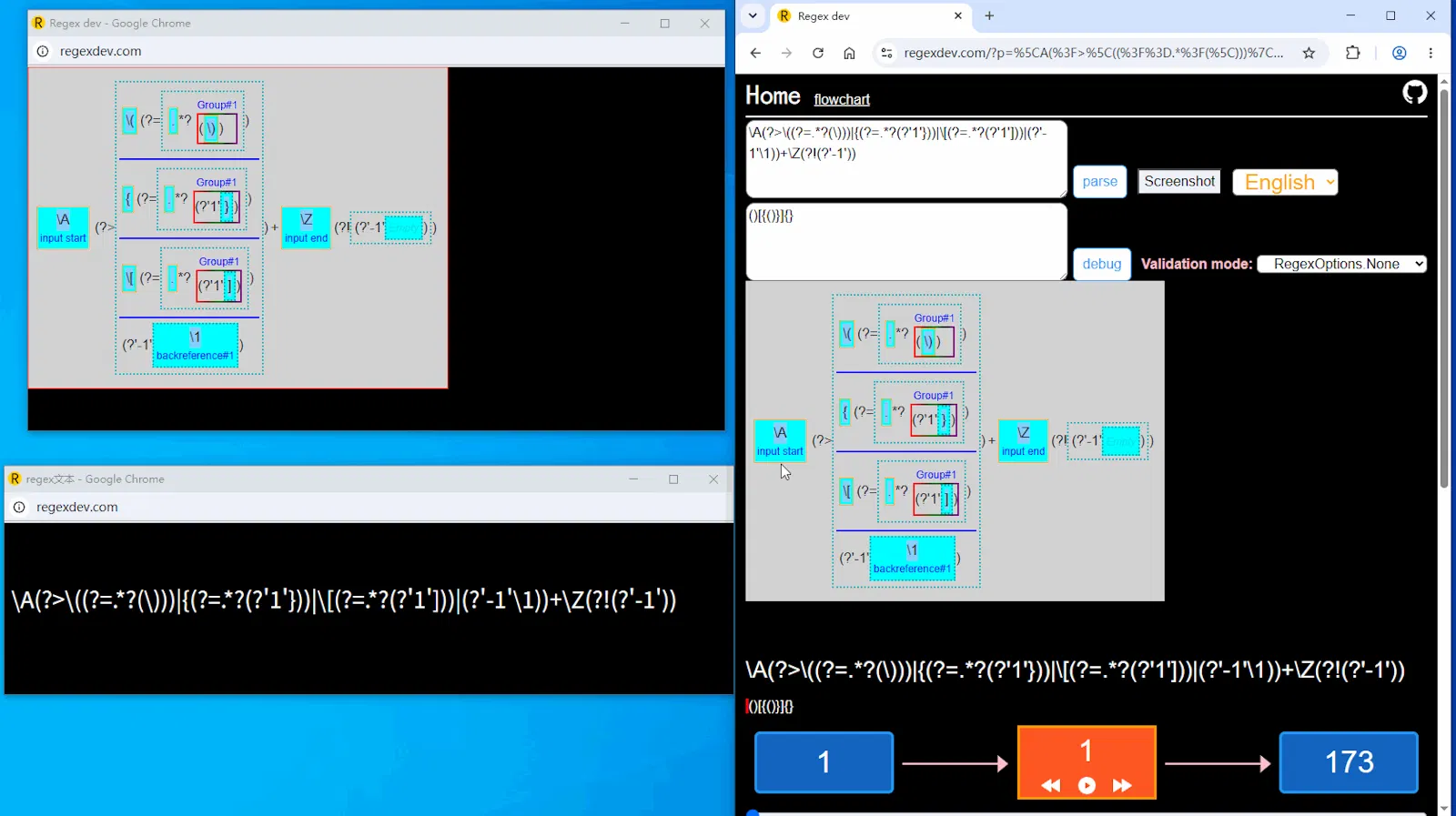The width and height of the screenshot is (1456, 816).
Task: Click the \Z input end node in top-left popup
Action: (x=306, y=228)
